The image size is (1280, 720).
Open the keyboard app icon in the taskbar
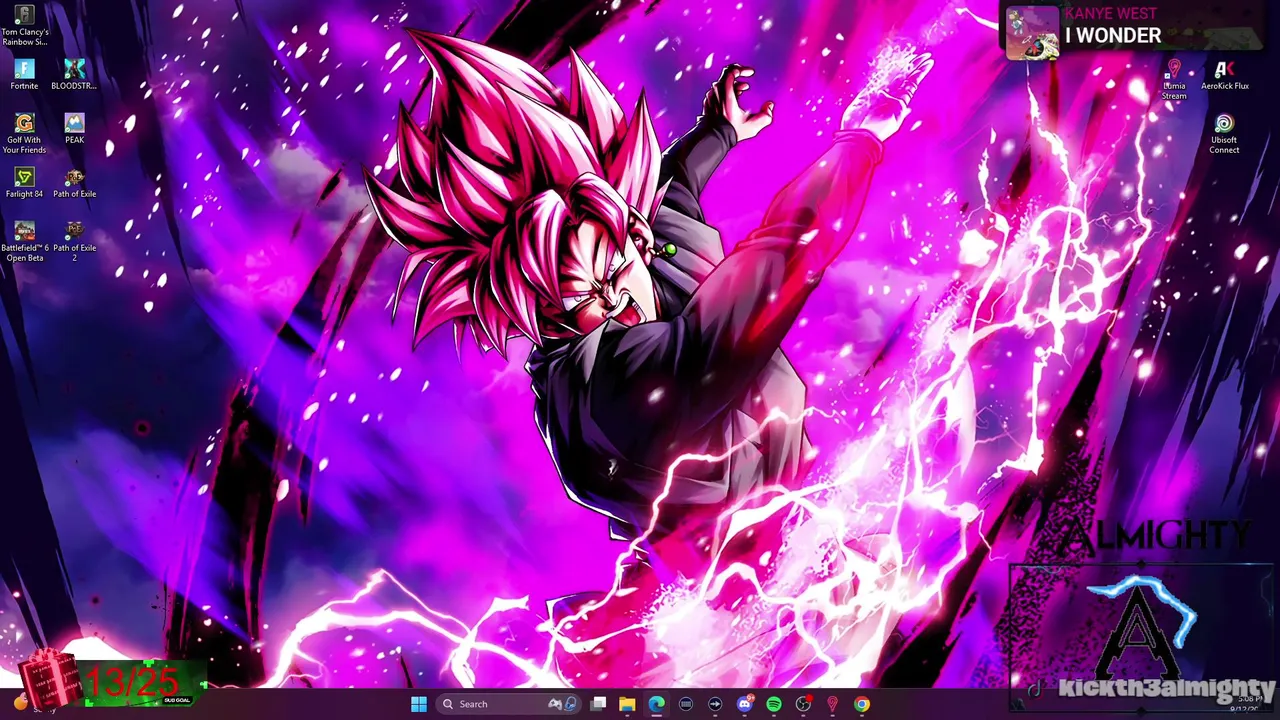coord(686,704)
